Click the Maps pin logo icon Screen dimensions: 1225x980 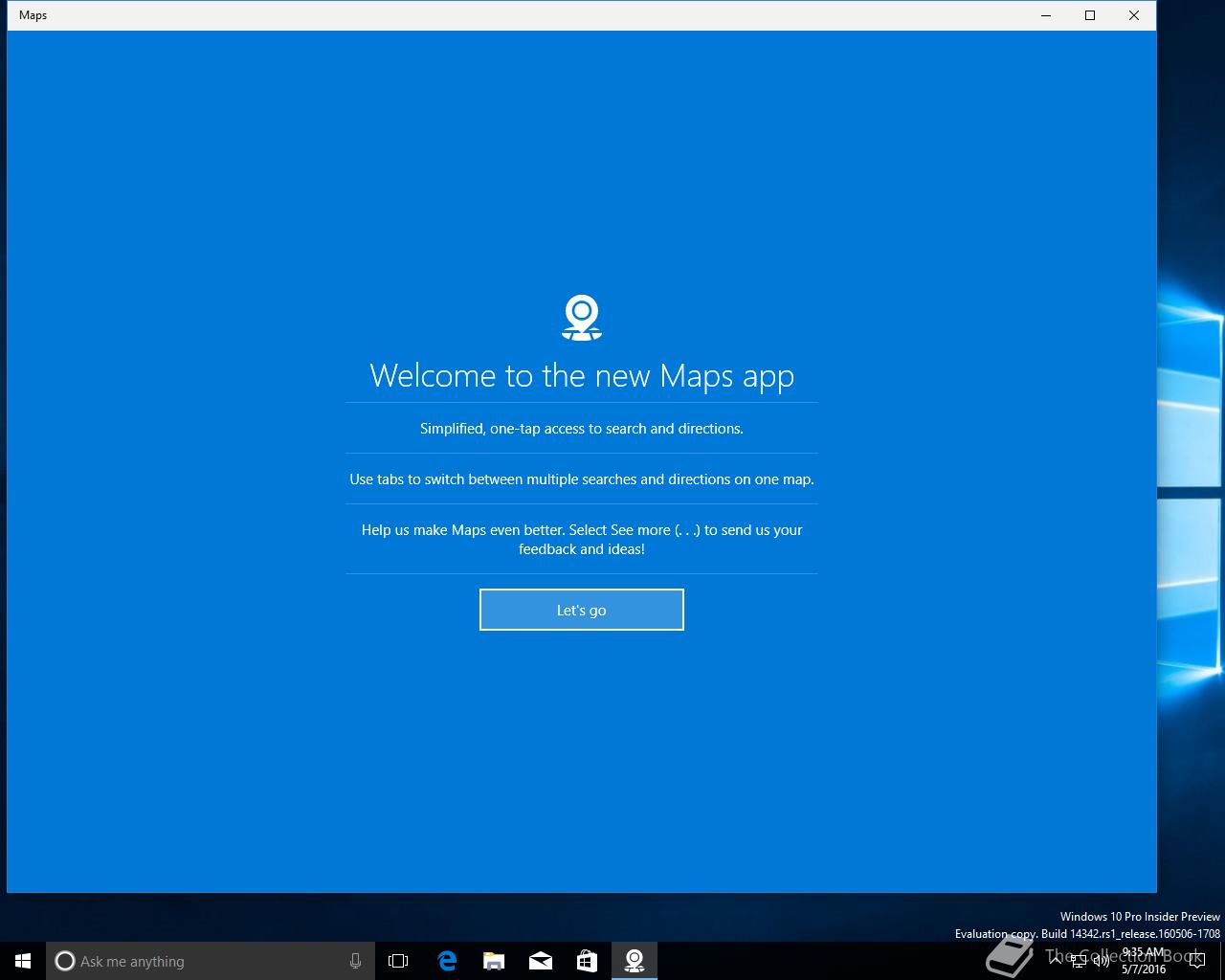(x=582, y=318)
